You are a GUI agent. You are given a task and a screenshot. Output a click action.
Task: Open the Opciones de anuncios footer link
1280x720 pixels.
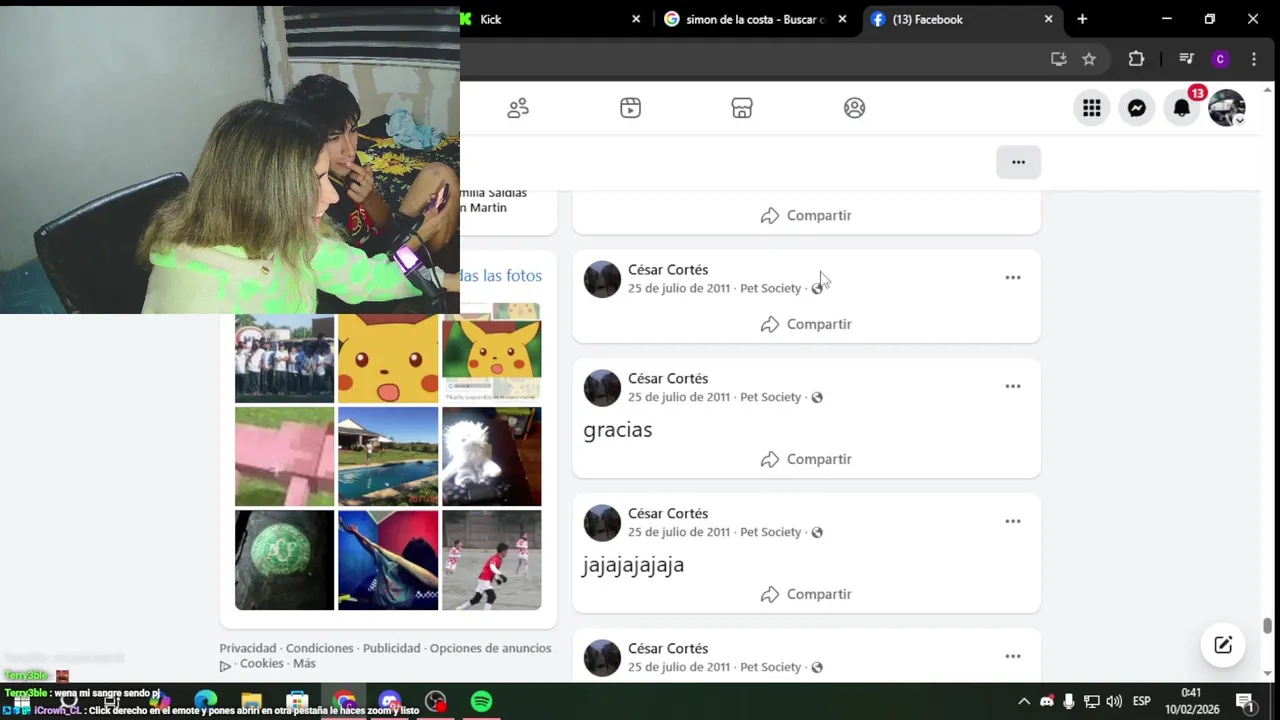[490, 648]
